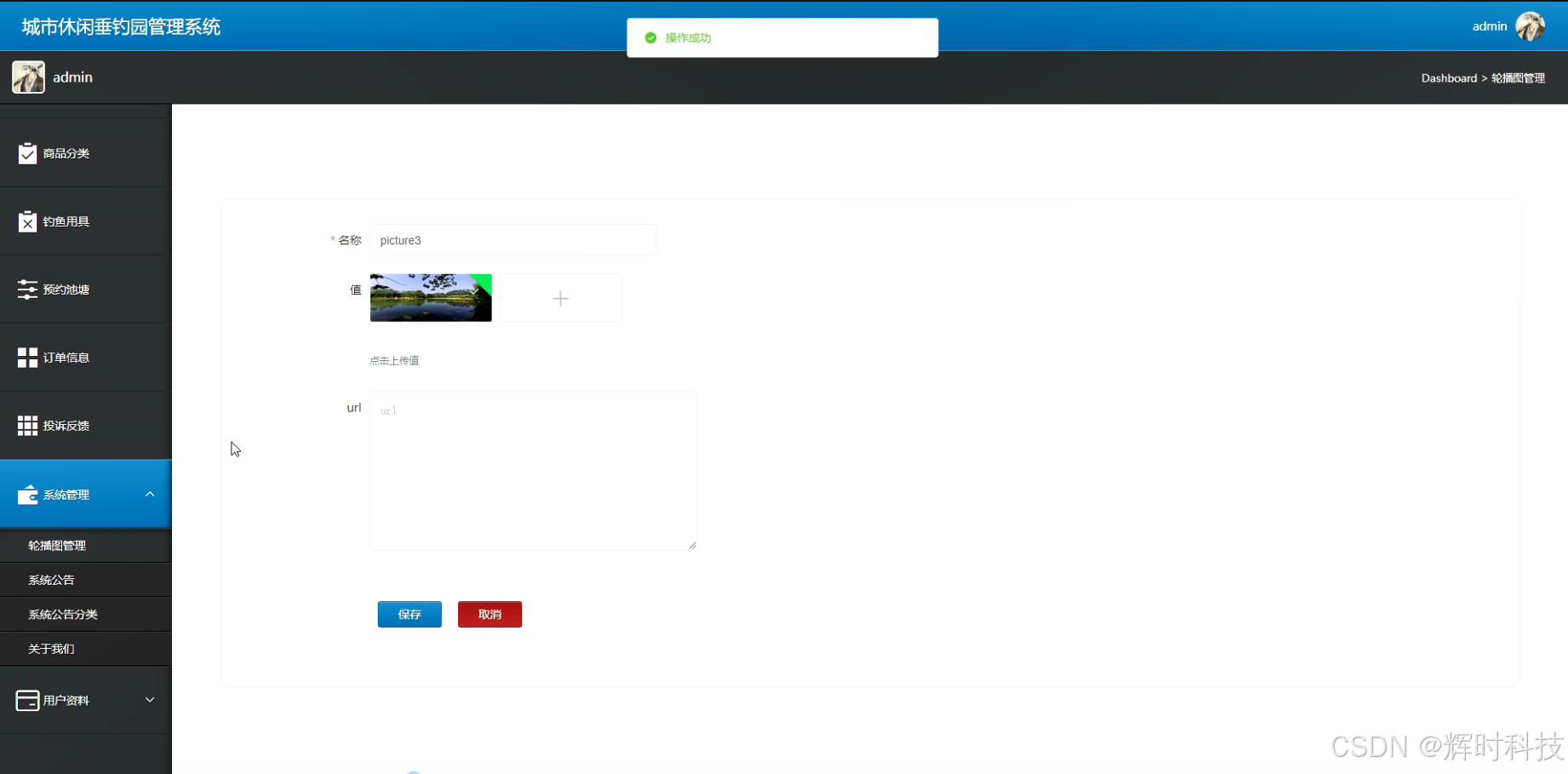Click the 投诉反馈 grid icon

coord(27,426)
